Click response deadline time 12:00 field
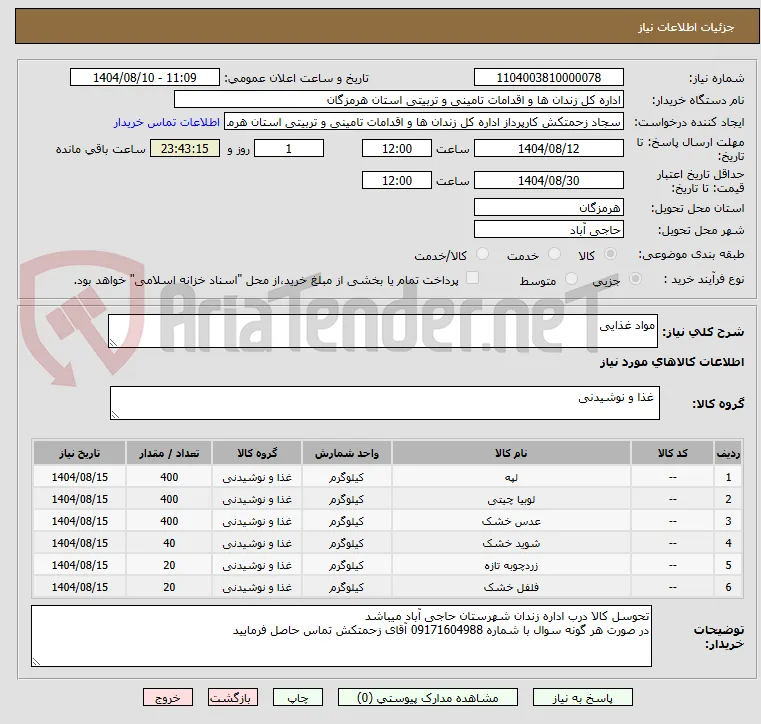761x724 pixels. tap(397, 148)
